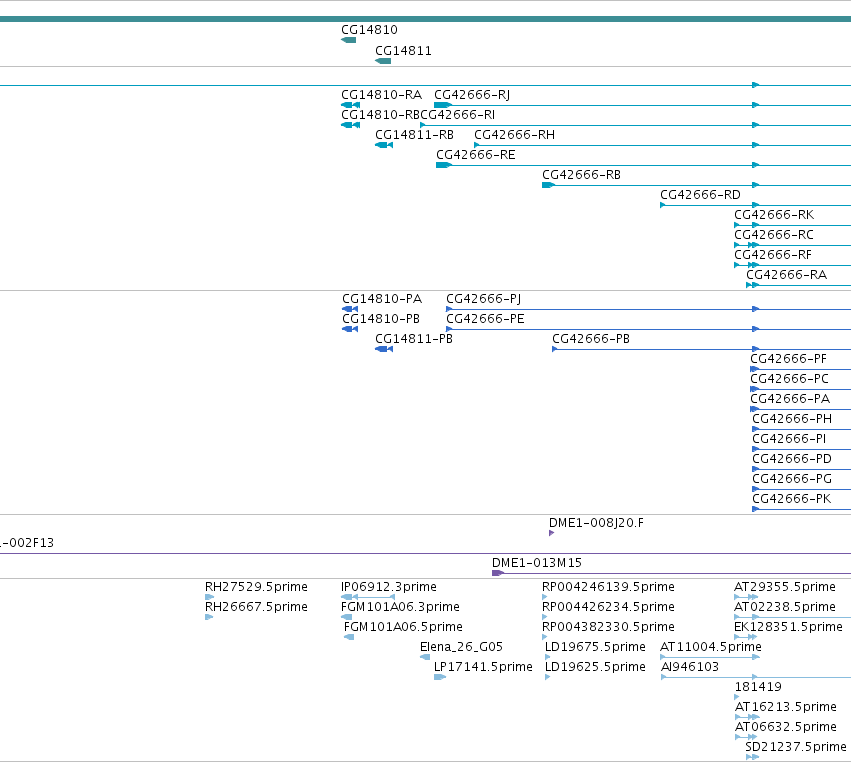Click the CG14810-RA transcript label
Image resolution: width=851 pixels, height=762 pixels.
[381, 95]
